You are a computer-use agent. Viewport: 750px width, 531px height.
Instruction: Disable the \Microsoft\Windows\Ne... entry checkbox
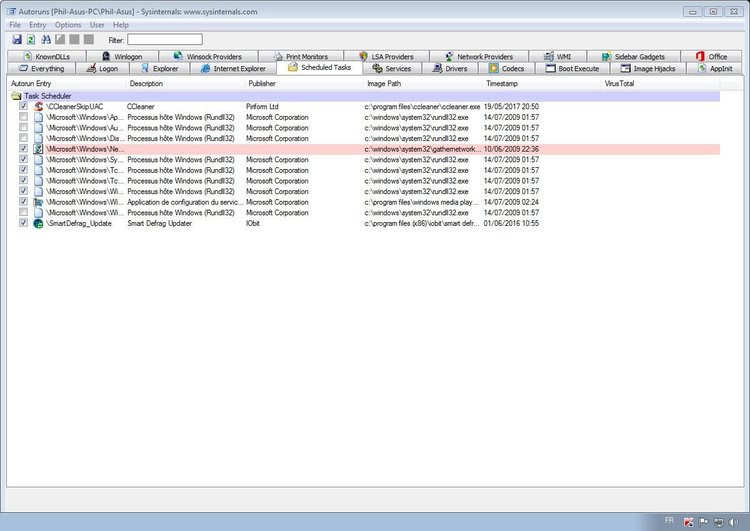coord(23,148)
